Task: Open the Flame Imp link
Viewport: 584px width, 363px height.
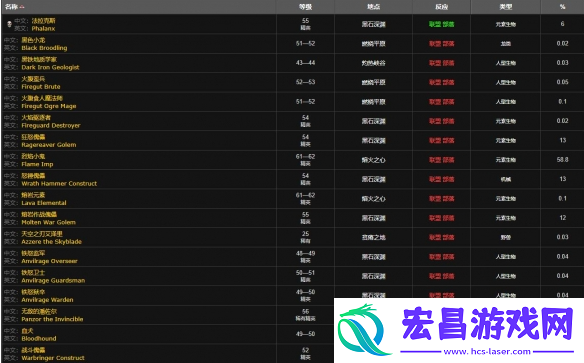Action: click(37, 164)
